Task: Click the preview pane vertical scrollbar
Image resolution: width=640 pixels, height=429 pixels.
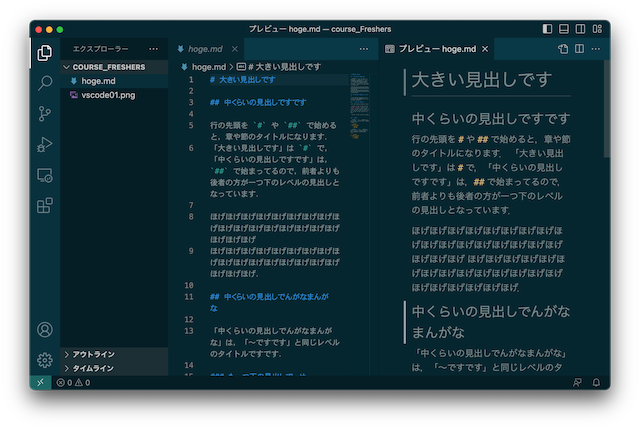Action: [x=607, y=109]
